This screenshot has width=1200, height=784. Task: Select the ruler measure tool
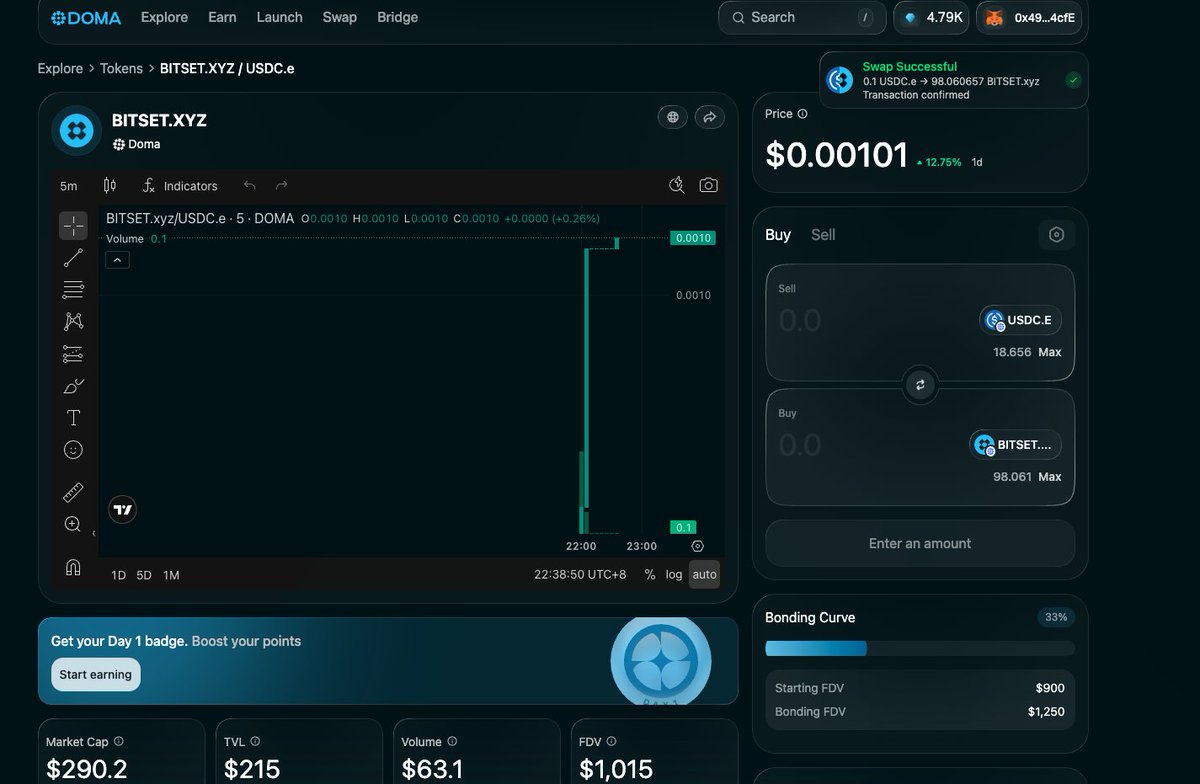coord(73,492)
